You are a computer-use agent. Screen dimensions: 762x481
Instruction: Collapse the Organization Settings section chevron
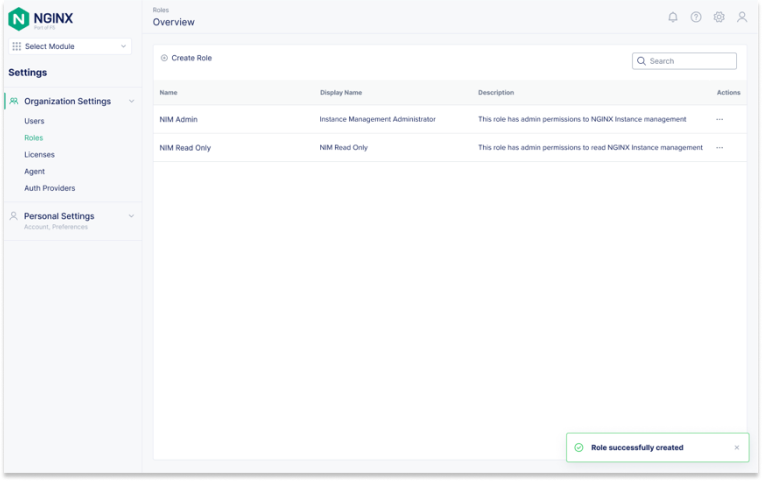(x=131, y=101)
